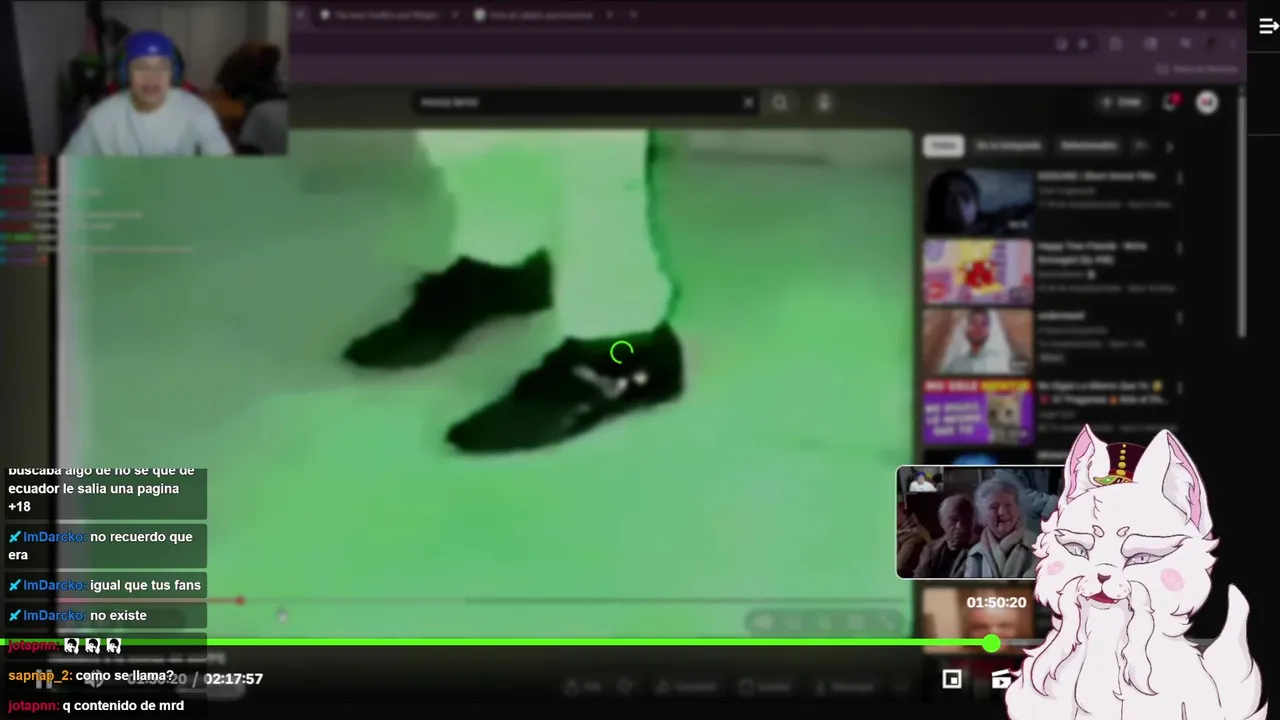Open the playlist queue icon in the top-right corner
This screenshot has height=720, width=1280.
[1268, 27]
